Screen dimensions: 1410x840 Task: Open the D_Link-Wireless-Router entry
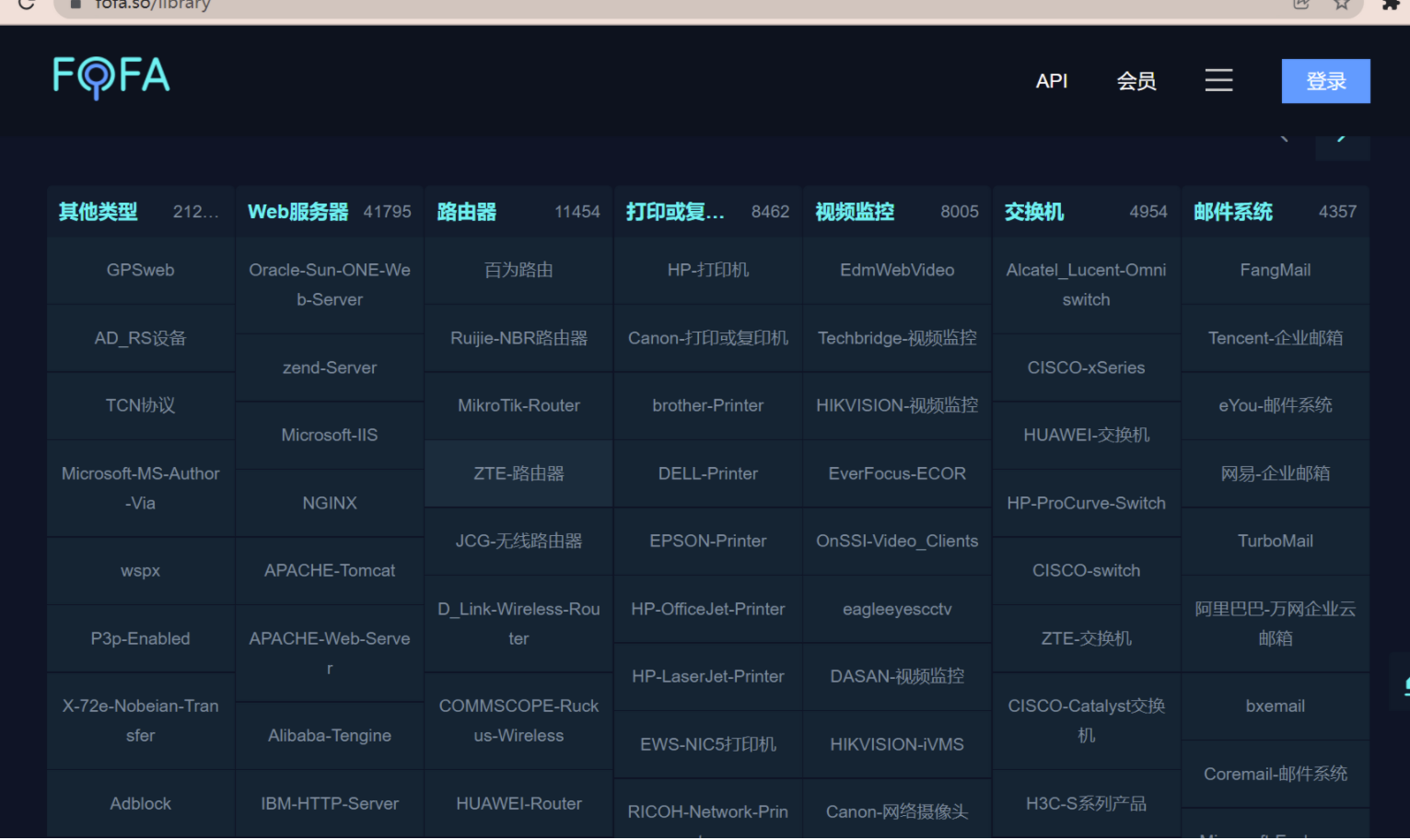[x=519, y=624]
